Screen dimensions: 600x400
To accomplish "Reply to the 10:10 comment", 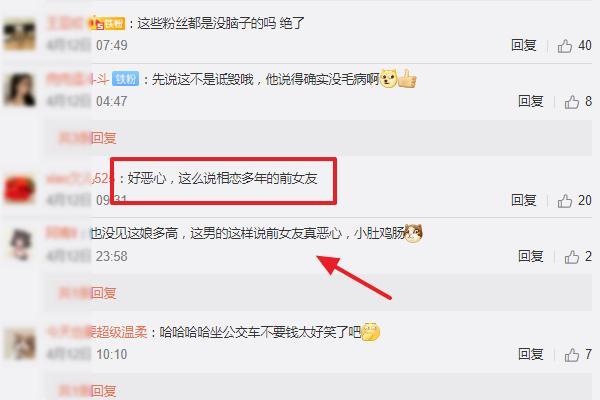I will coord(531,354).
